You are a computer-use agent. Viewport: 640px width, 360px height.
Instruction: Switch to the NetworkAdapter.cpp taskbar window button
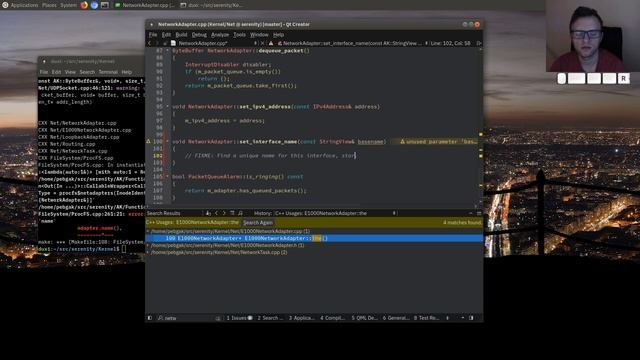point(144,5)
